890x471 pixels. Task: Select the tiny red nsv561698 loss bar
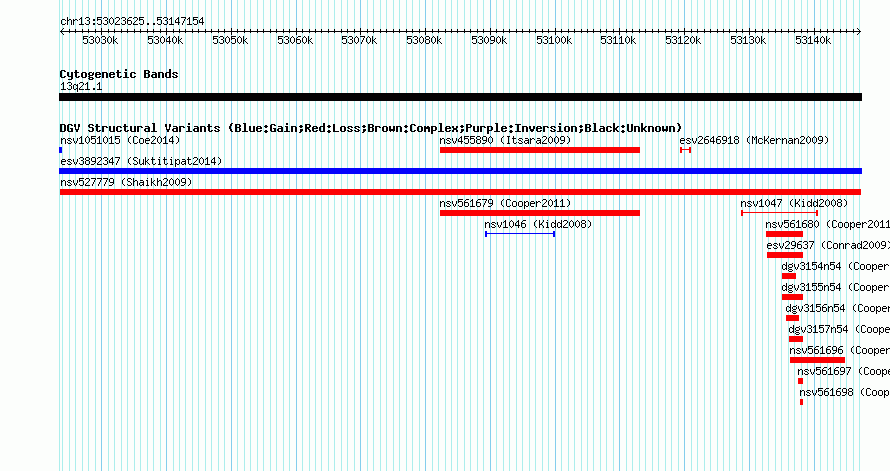coord(801,402)
